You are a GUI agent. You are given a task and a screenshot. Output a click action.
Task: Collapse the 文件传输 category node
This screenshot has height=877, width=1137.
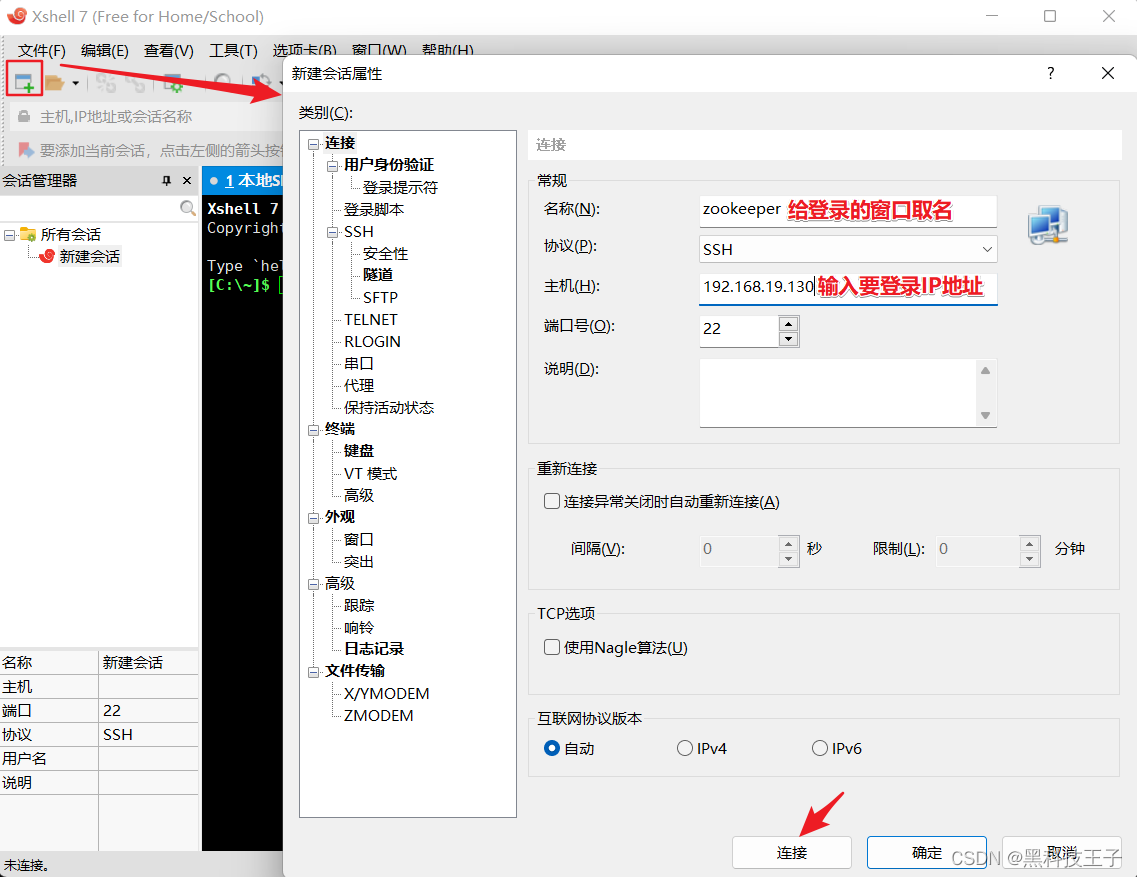tap(313, 672)
